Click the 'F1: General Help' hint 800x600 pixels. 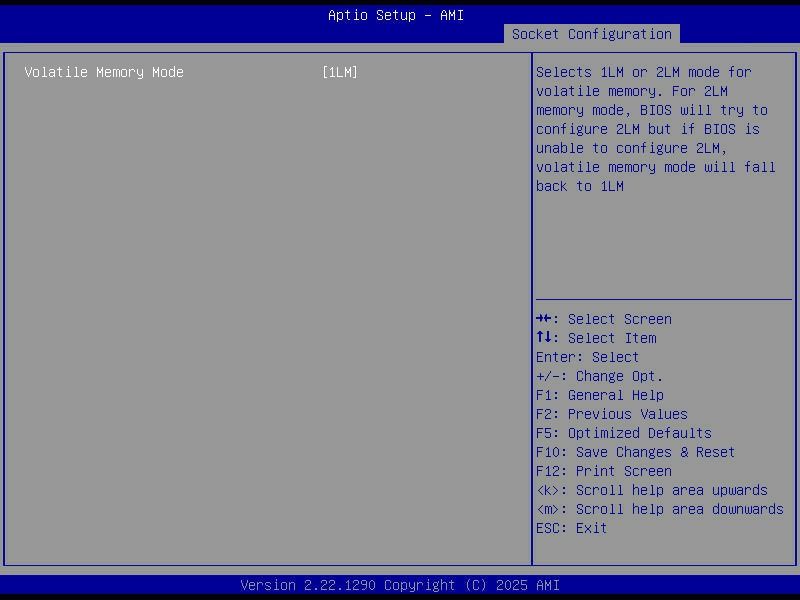599,395
